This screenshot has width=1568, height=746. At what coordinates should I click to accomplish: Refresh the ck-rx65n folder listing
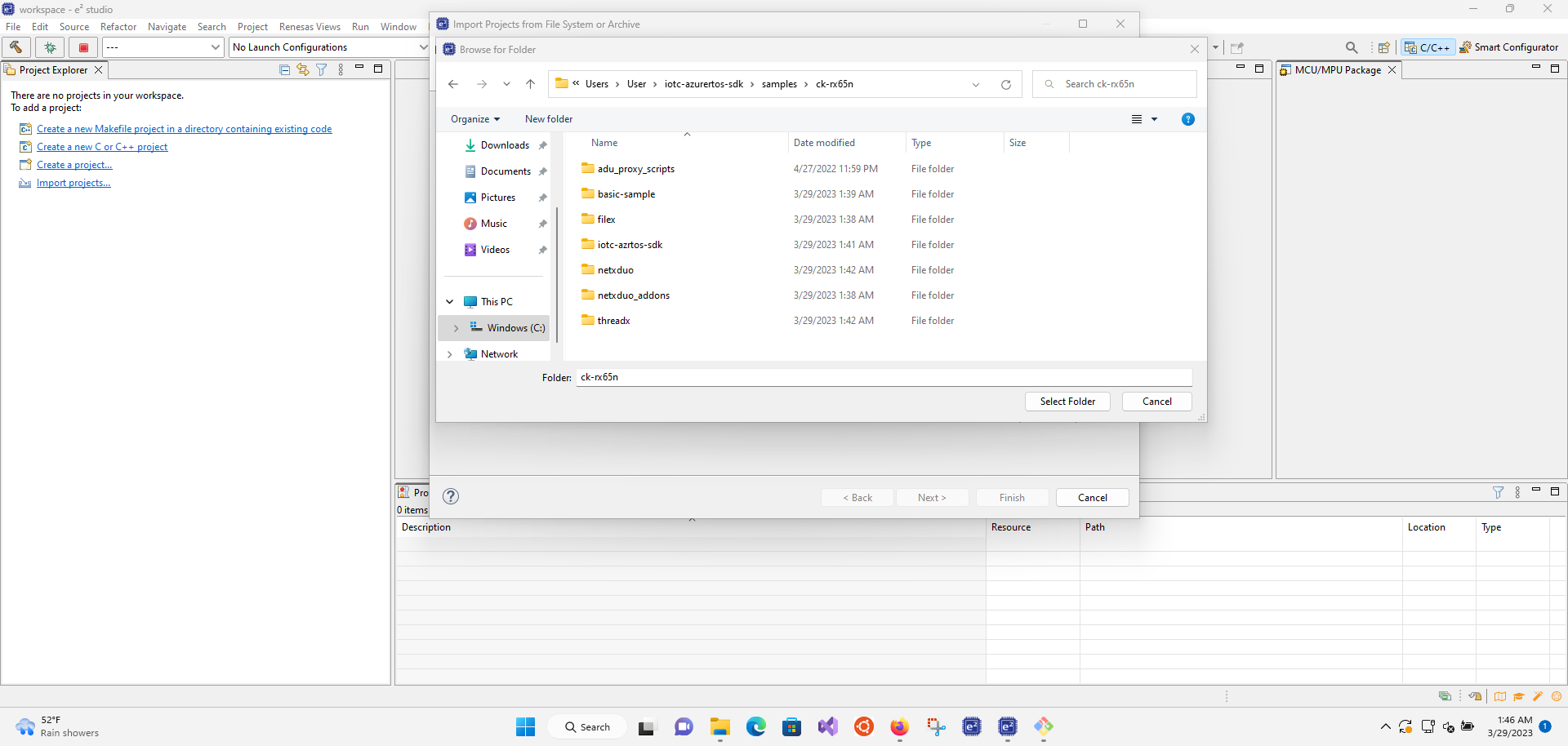[x=1006, y=84]
